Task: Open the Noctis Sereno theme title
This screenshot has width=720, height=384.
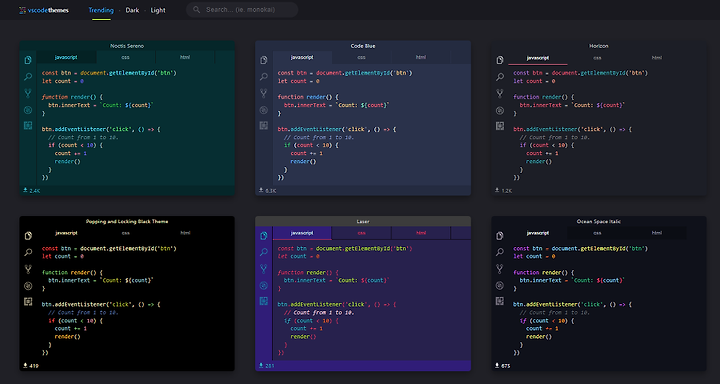Action: 127,46
